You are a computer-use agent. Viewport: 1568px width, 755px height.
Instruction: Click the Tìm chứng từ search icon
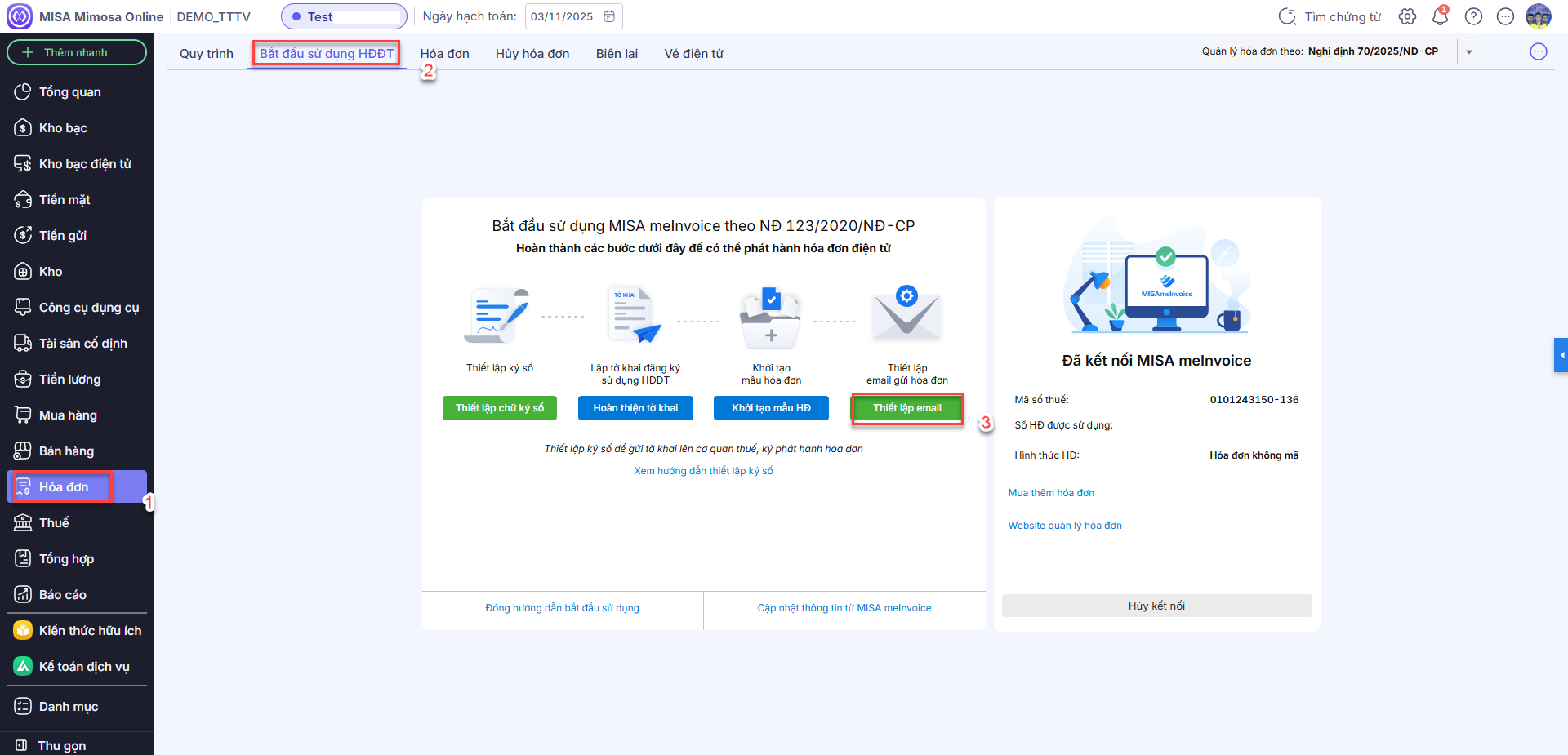pyautogui.click(x=1287, y=16)
